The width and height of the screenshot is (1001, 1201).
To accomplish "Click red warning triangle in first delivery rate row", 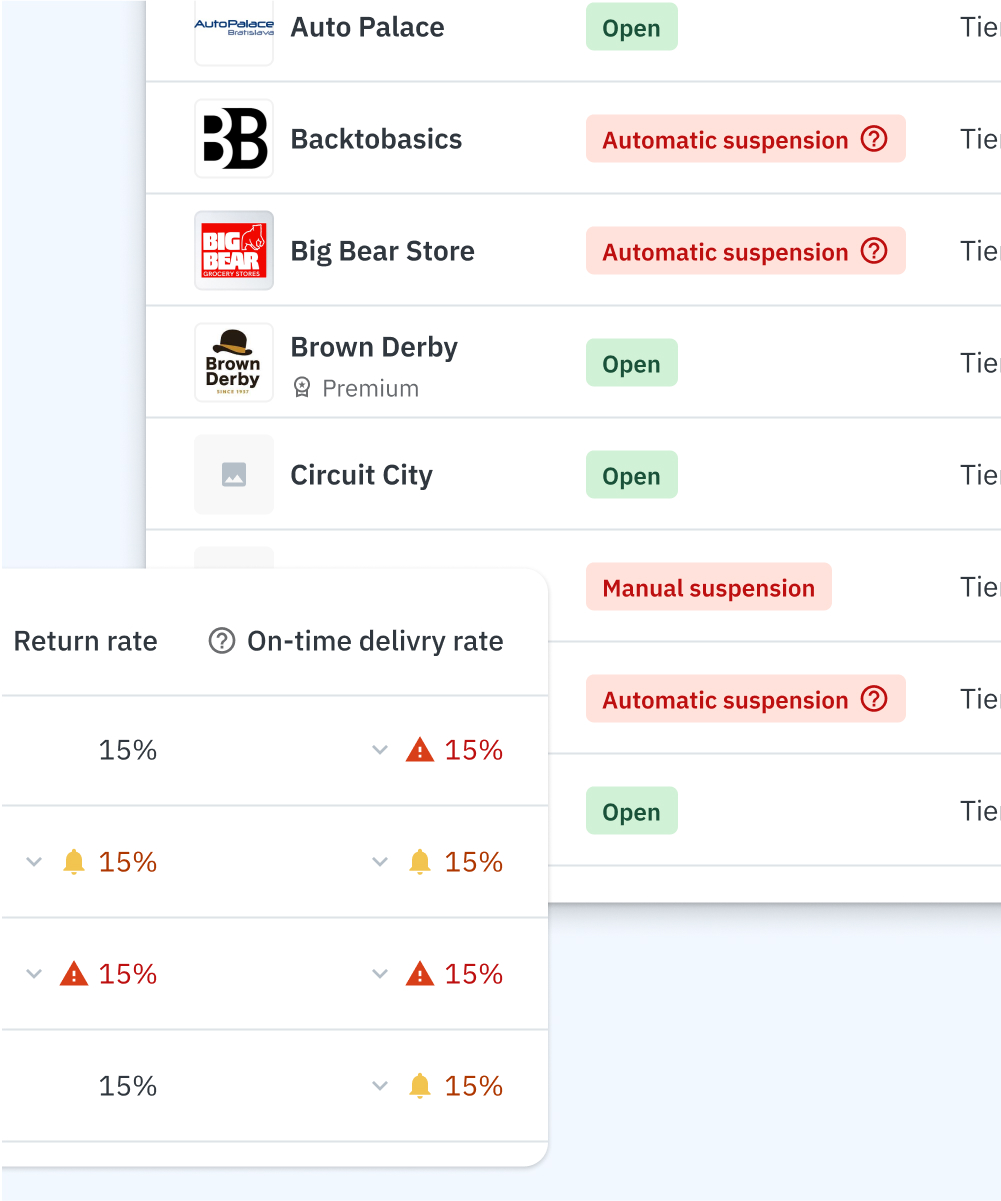I will [420, 749].
